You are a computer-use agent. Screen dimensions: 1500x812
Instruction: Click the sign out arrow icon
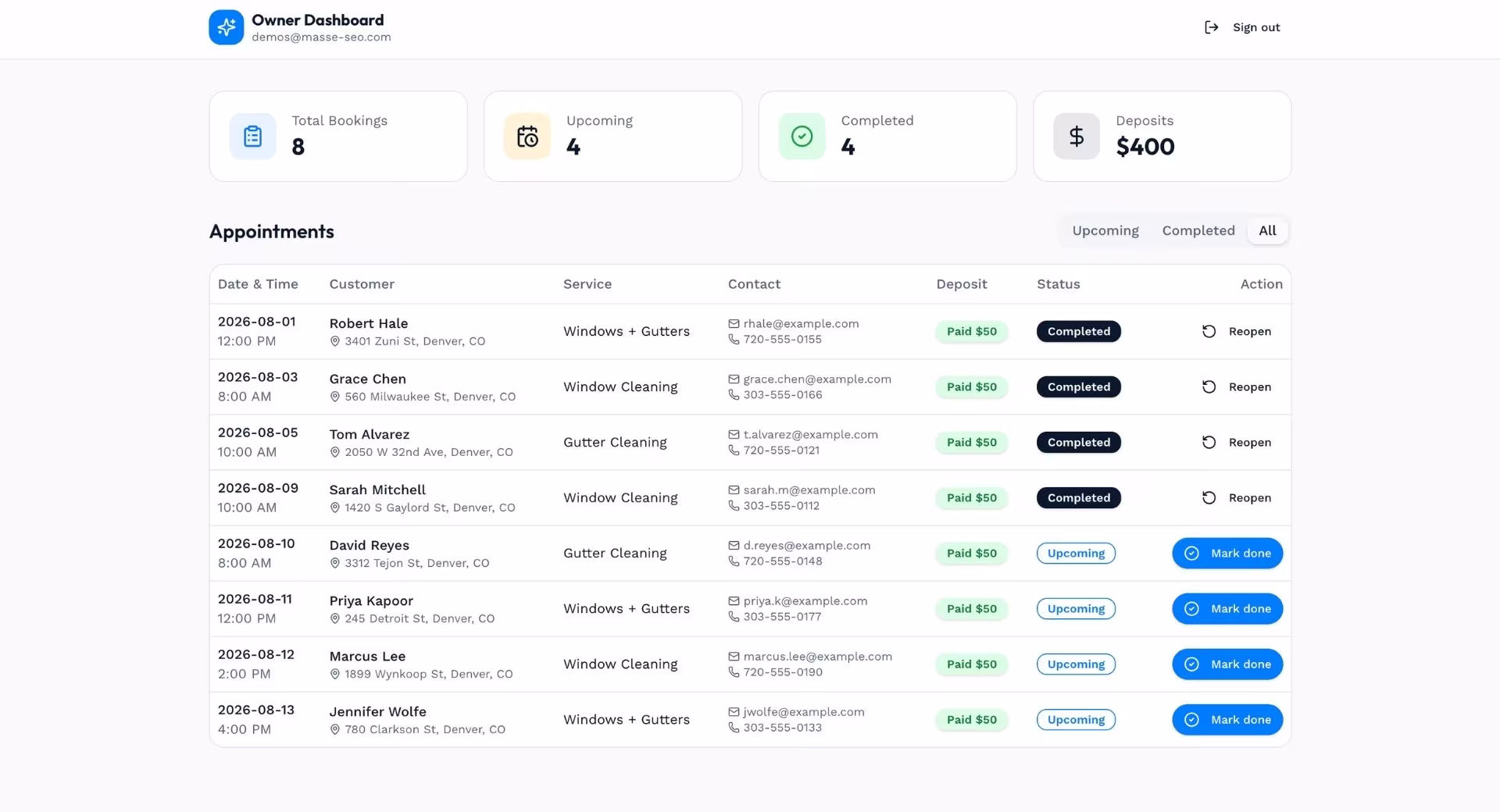1211,27
